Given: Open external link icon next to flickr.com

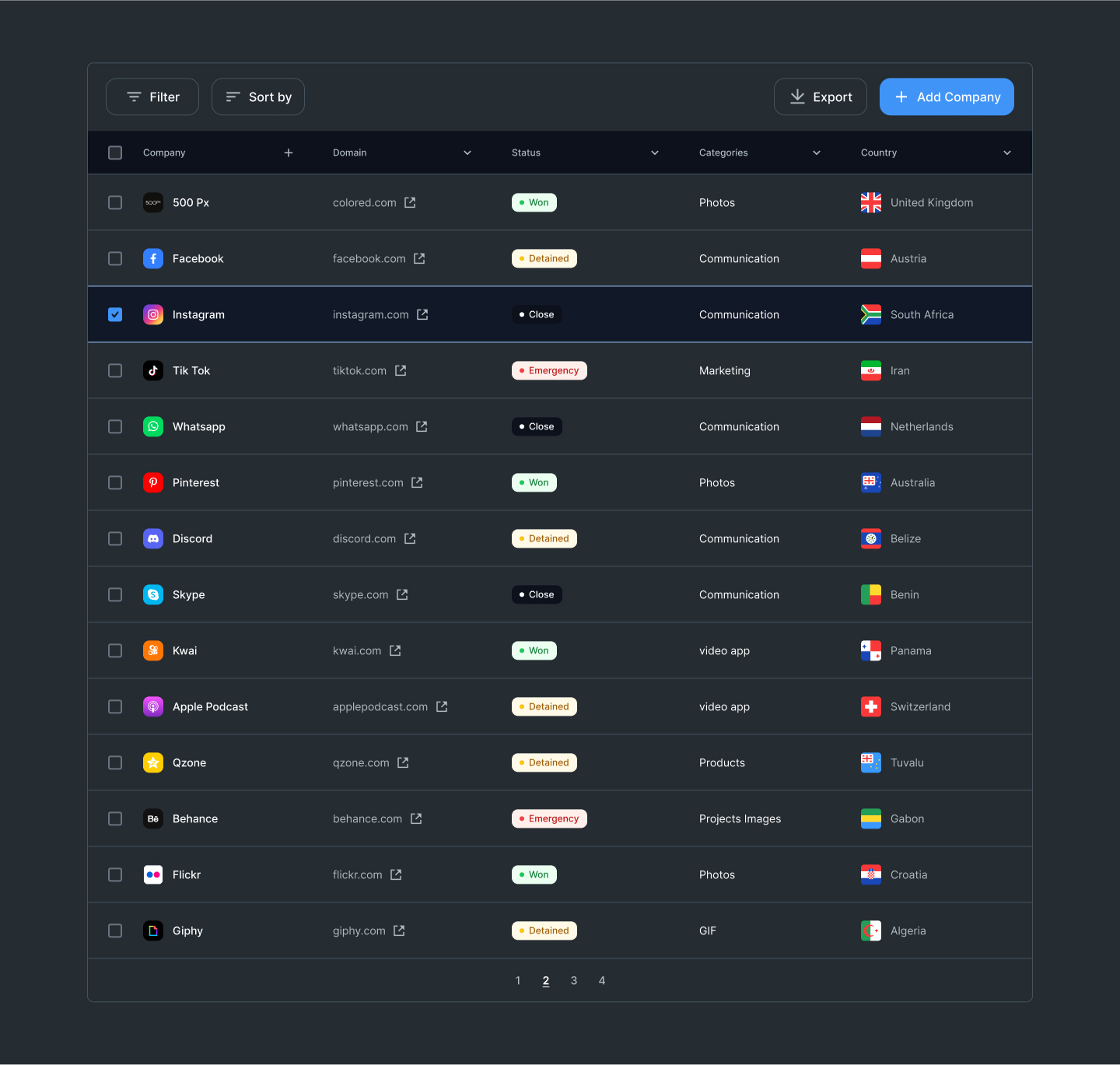Looking at the screenshot, I should coord(396,874).
